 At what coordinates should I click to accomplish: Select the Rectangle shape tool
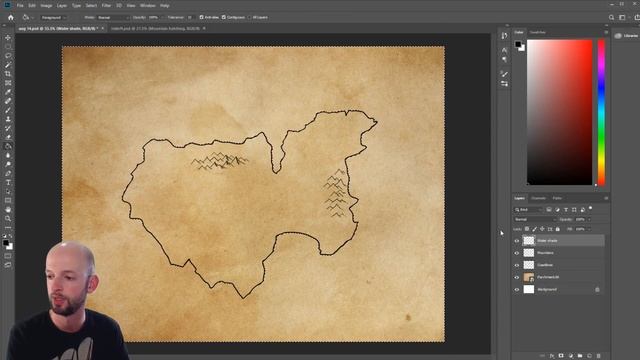click(8, 200)
